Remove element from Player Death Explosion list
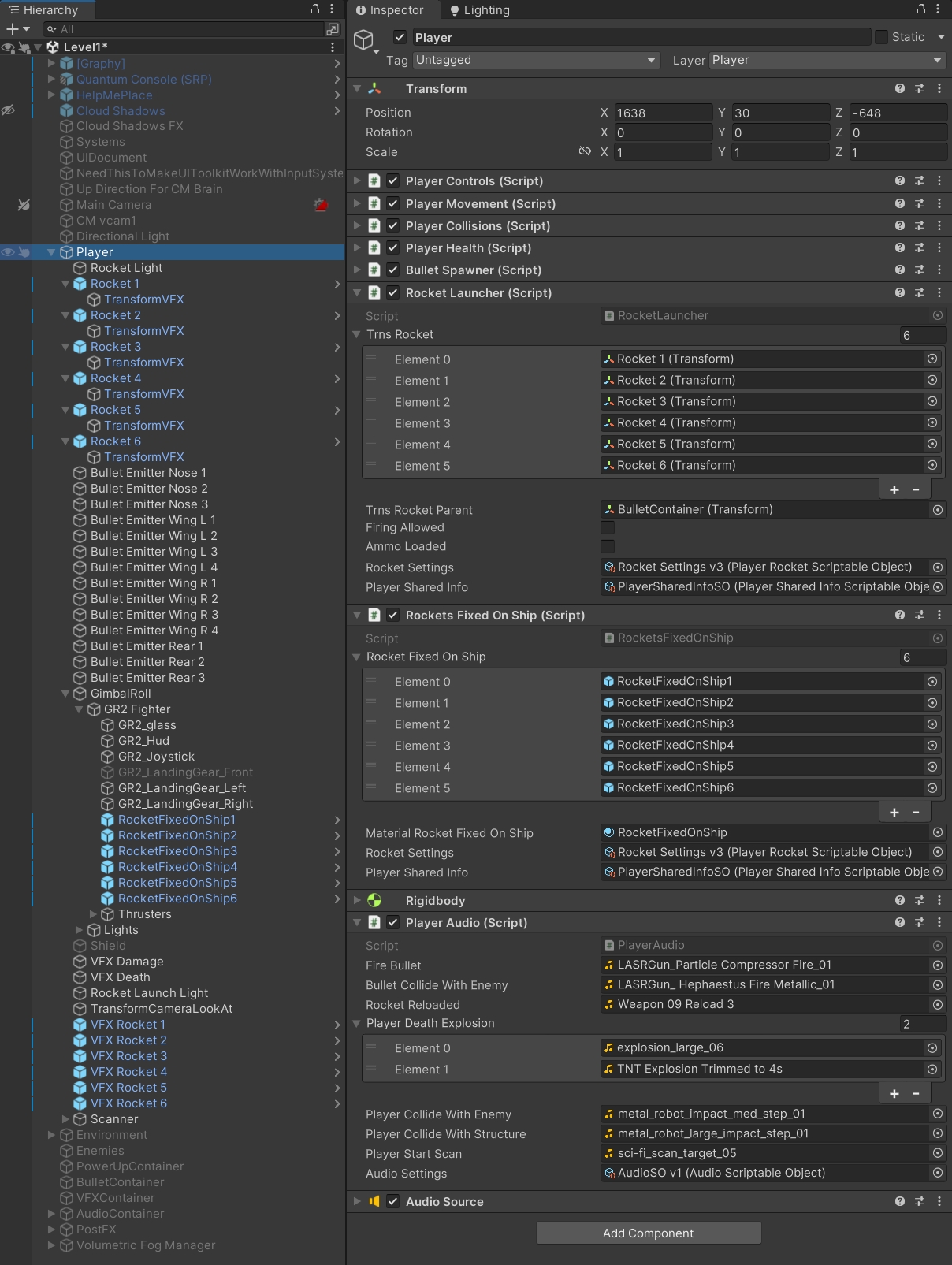 (x=916, y=1093)
